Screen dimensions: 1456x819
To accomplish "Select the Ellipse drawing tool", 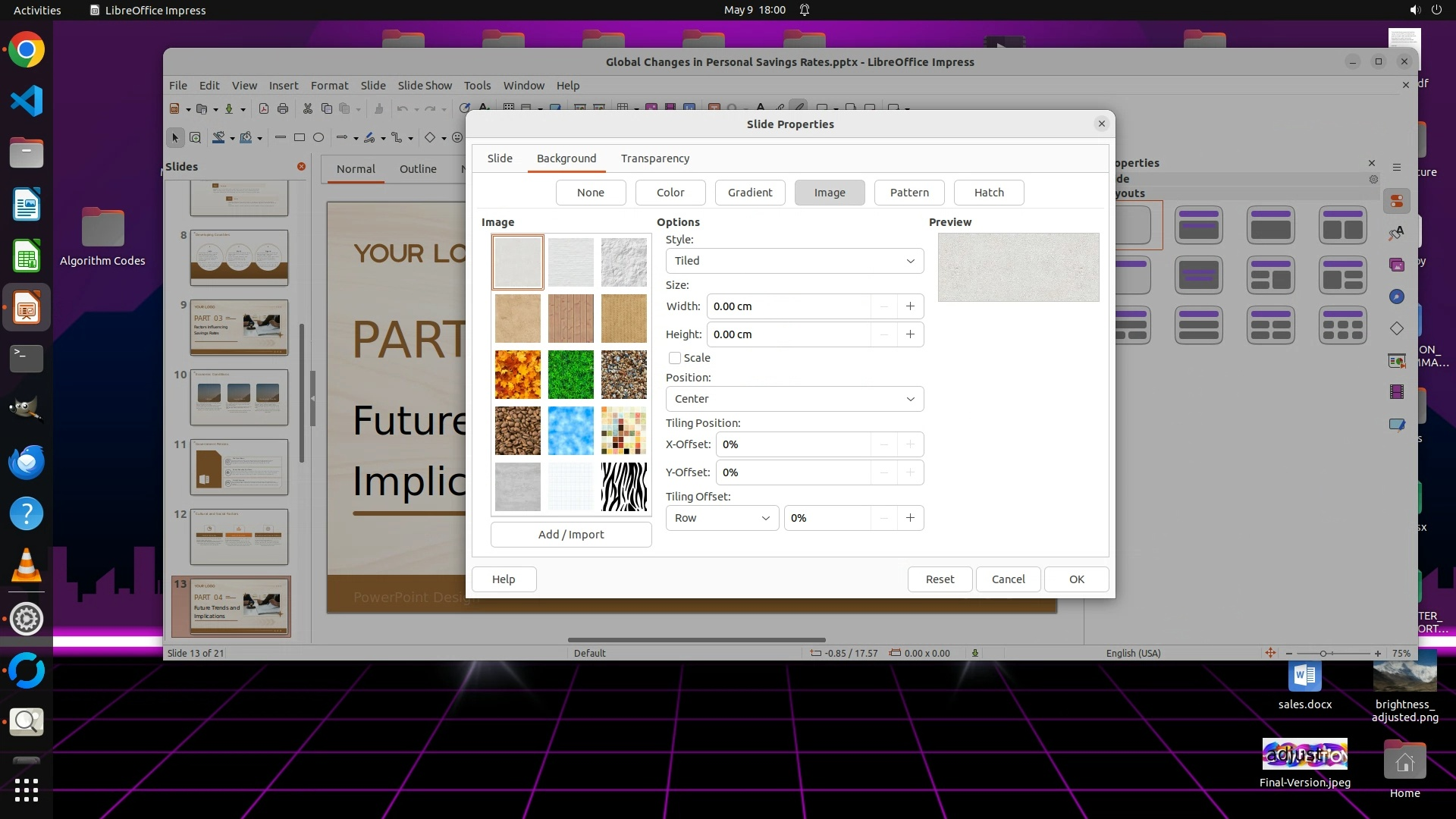I will [318, 138].
